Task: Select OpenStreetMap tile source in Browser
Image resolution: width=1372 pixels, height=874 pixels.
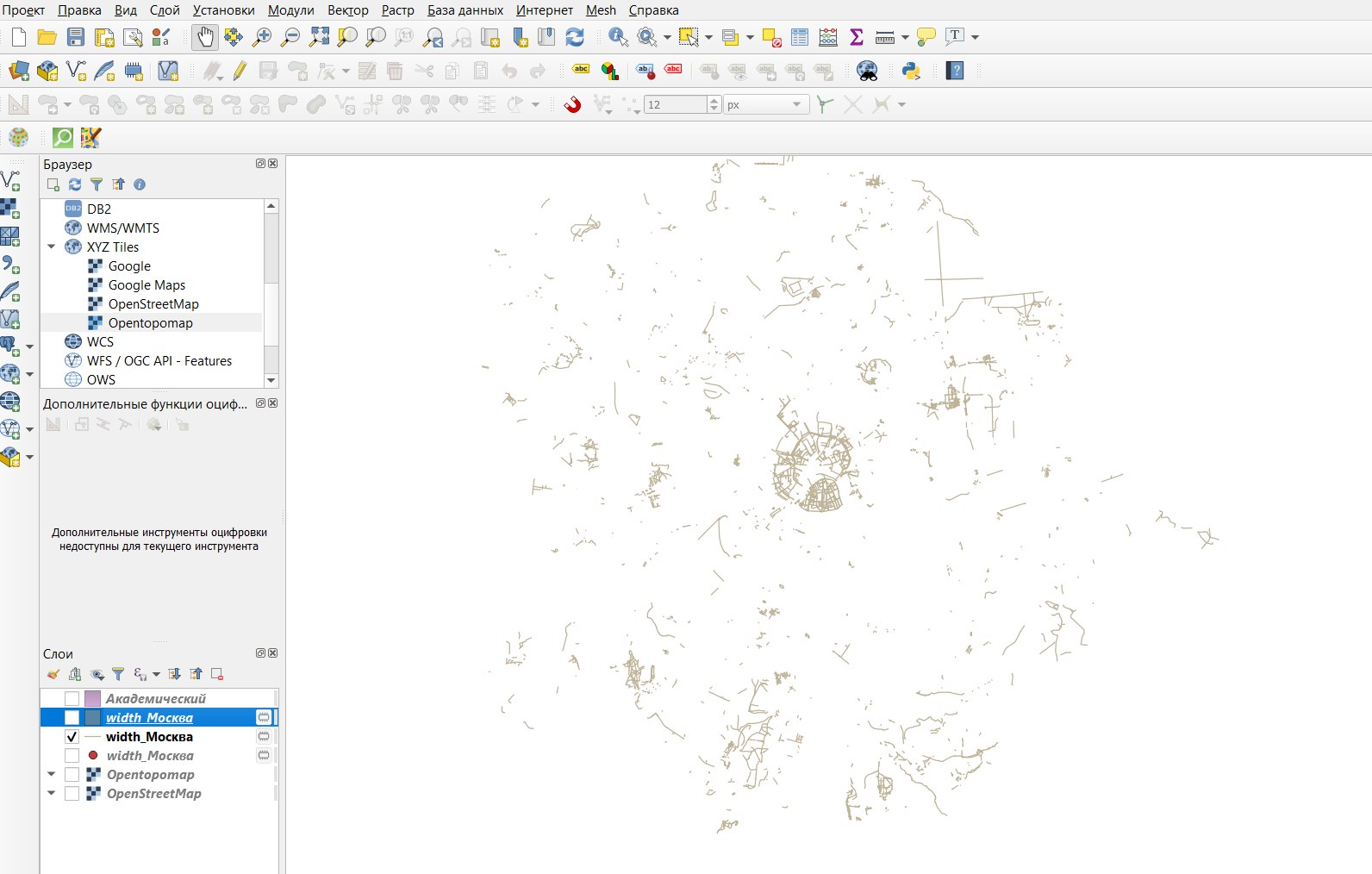Action: tap(153, 304)
